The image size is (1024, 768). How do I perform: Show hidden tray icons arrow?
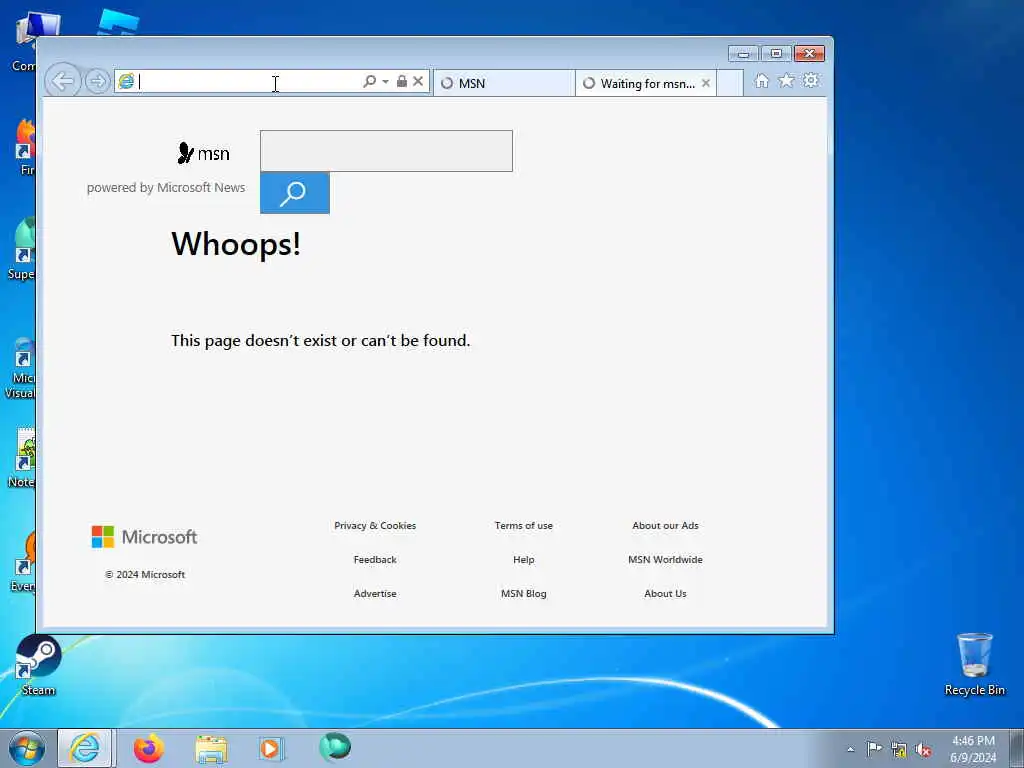pyautogui.click(x=850, y=750)
